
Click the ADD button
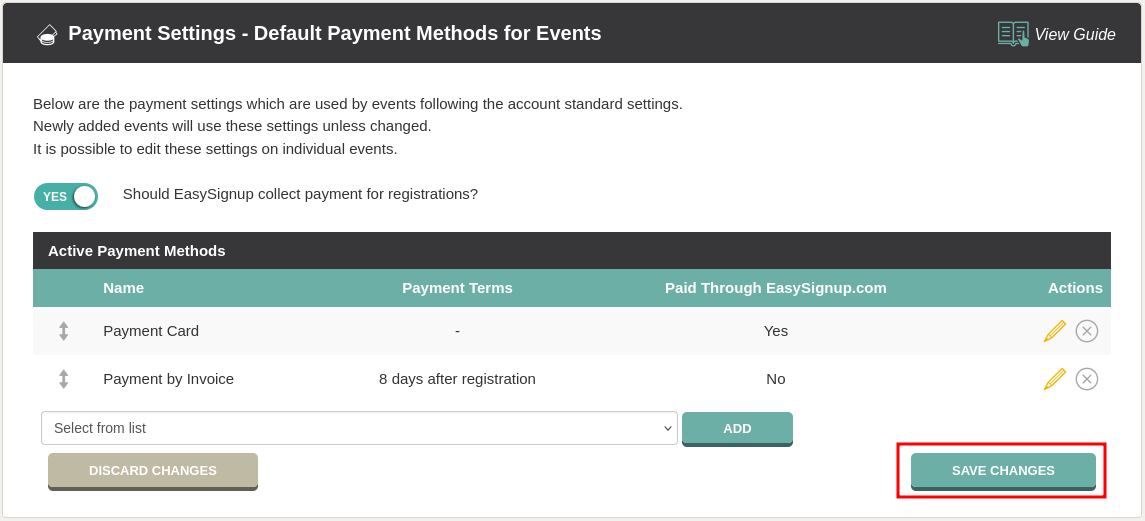[737, 429]
